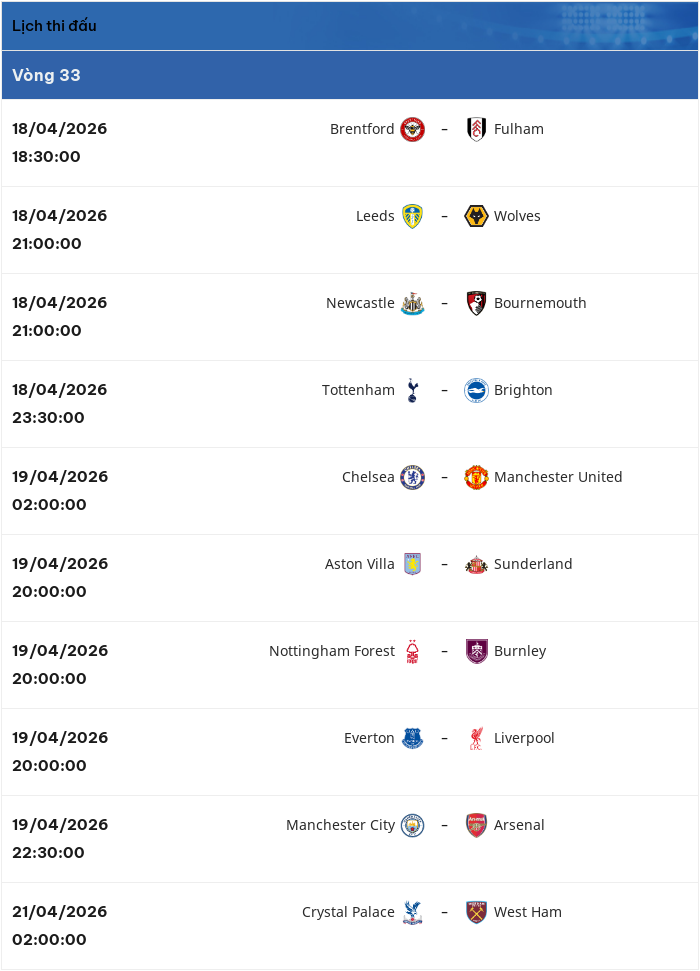Image resolution: width=700 pixels, height=971 pixels.
Task: Select the Everton vs Liverpool match row
Action: point(350,752)
